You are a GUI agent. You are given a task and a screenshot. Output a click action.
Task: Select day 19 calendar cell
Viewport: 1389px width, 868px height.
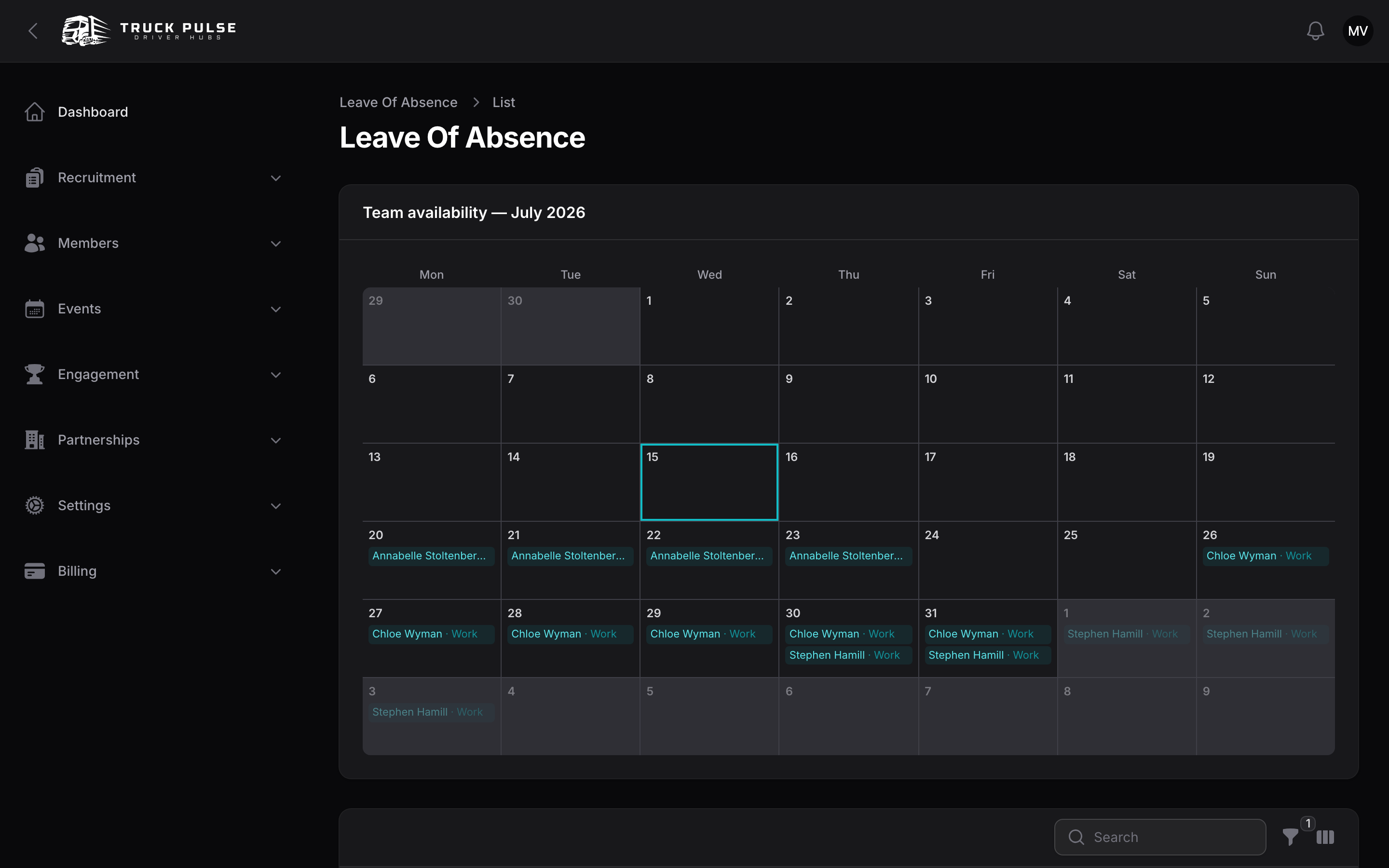[x=1265, y=482]
